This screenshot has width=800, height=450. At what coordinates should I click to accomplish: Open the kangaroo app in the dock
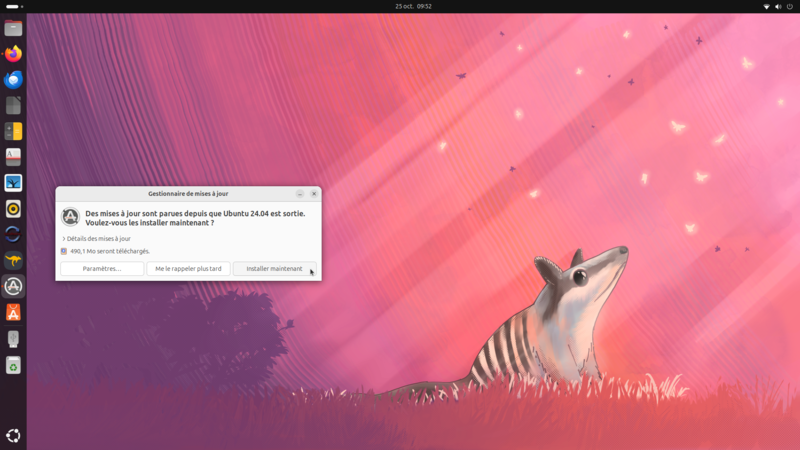pos(13,260)
